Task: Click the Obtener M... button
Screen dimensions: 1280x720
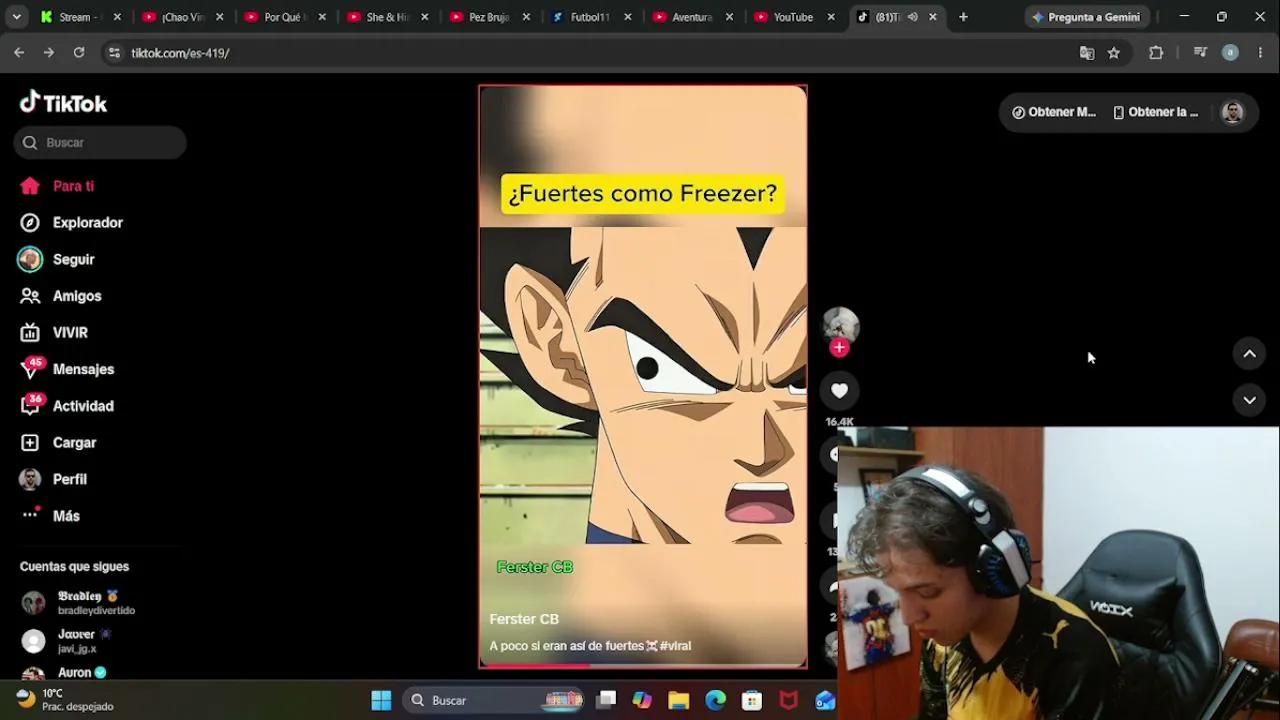Action: click(x=1053, y=112)
